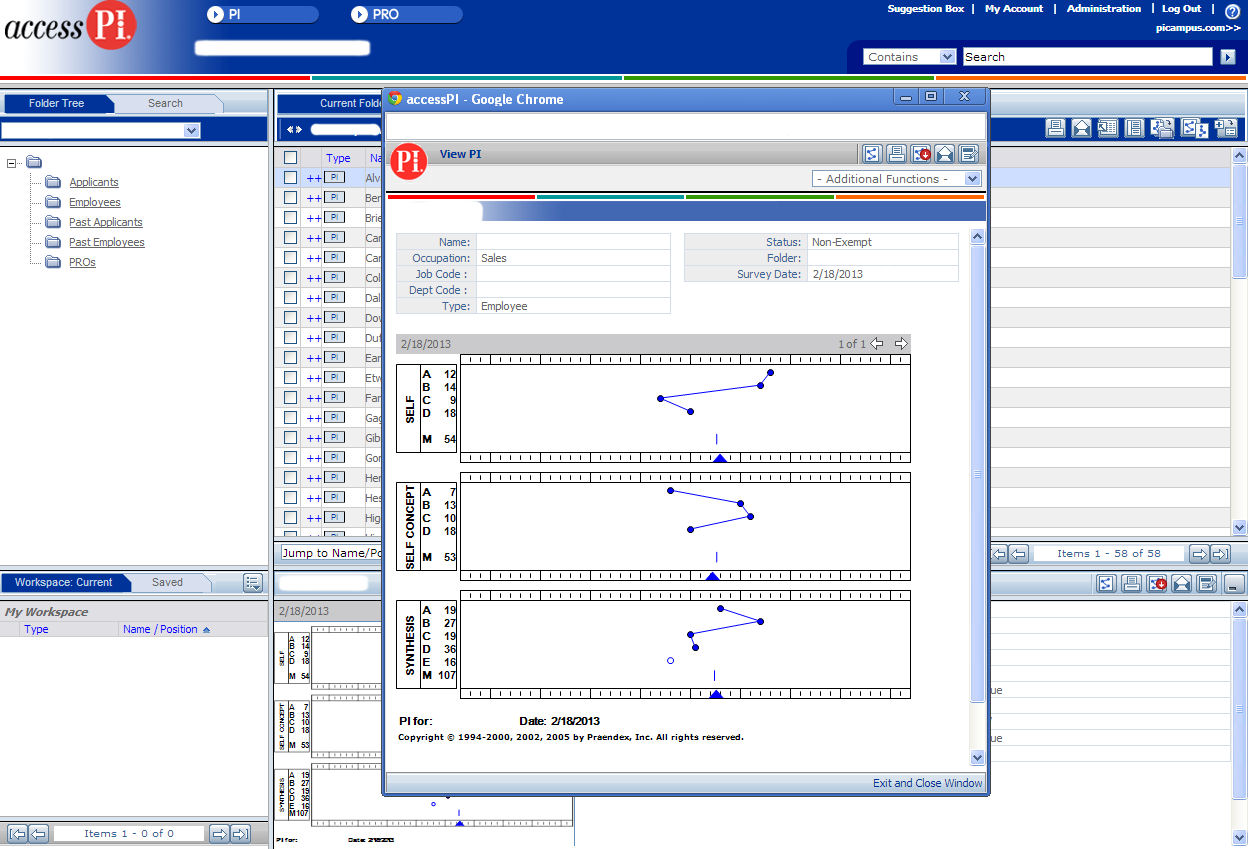The image size is (1248, 849).
Task: Open the Past Employees folder
Action: click(x=107, y=242)
